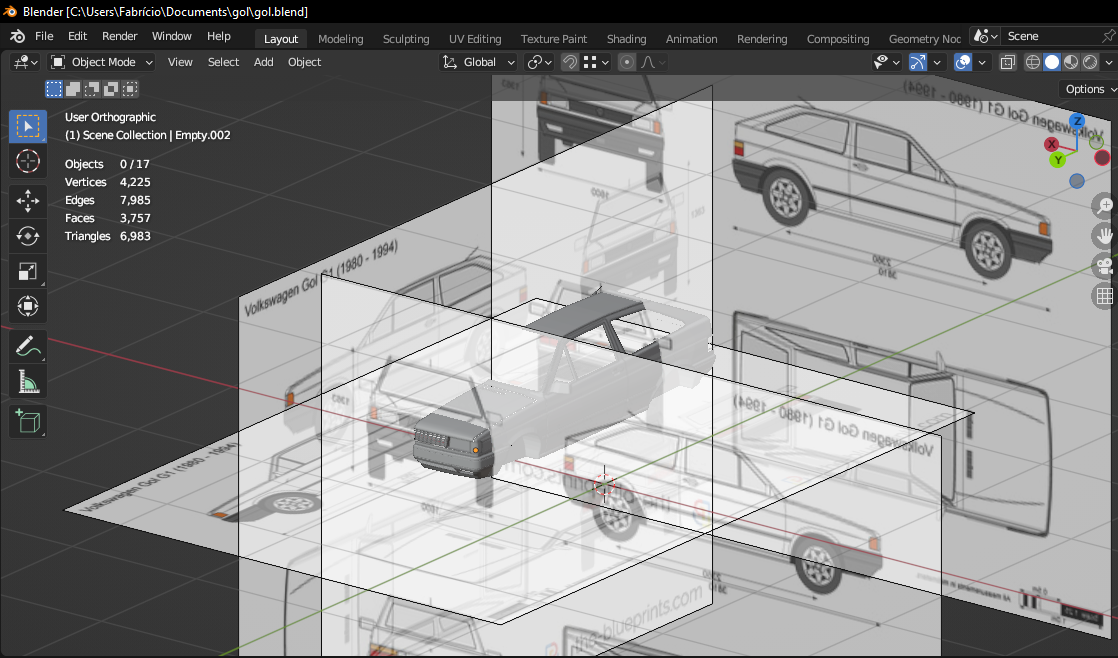Open the Help menu
The image size is (1118, 658).
point(219,36)
